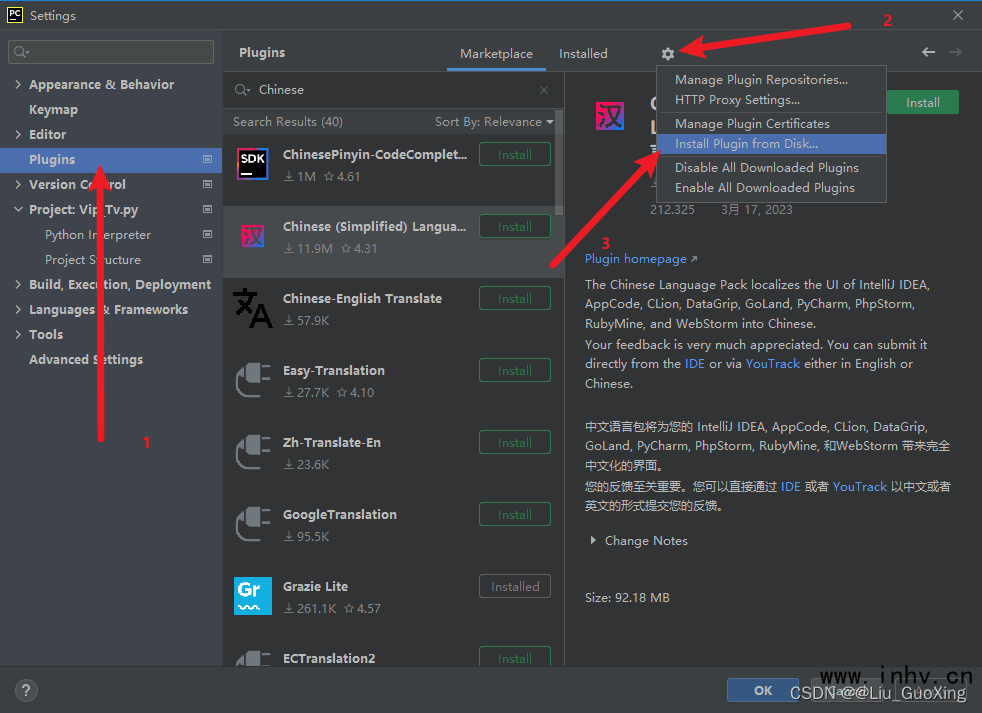Click the plugin list vertical scrollbar
982x713 pixels.
point(559,163)
